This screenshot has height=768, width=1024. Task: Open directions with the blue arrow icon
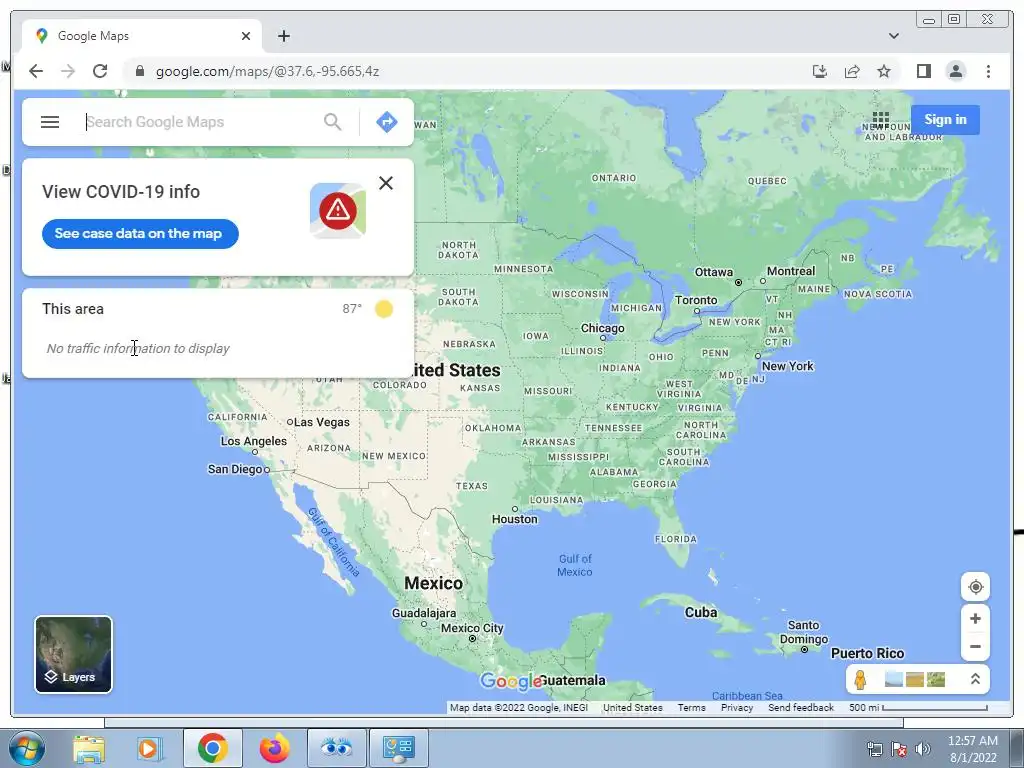point(387,122)
